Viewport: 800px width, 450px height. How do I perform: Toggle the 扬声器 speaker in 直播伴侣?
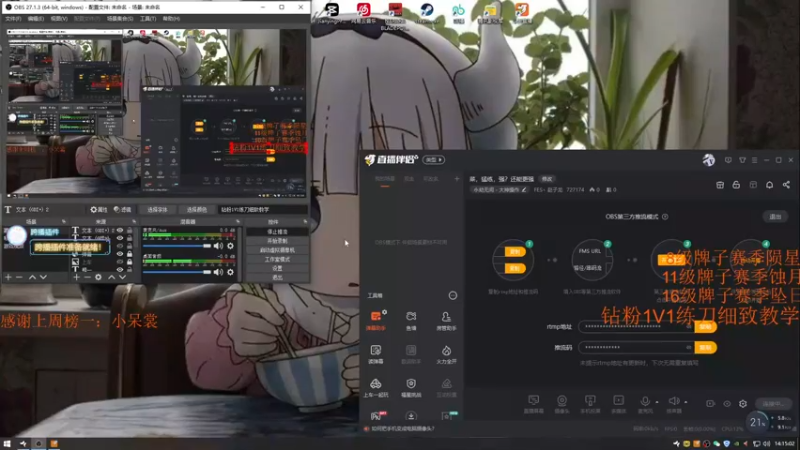673,403
